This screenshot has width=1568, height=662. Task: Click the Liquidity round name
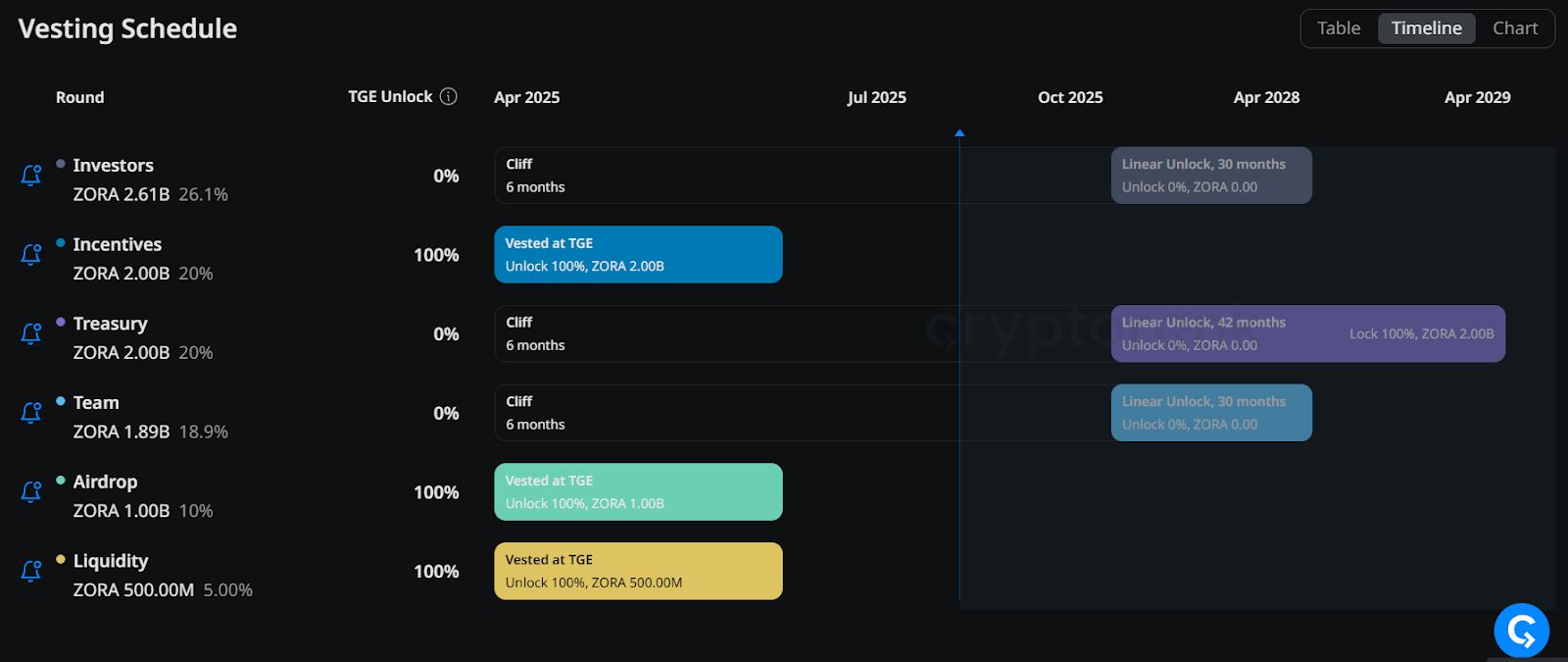(111, 561)
